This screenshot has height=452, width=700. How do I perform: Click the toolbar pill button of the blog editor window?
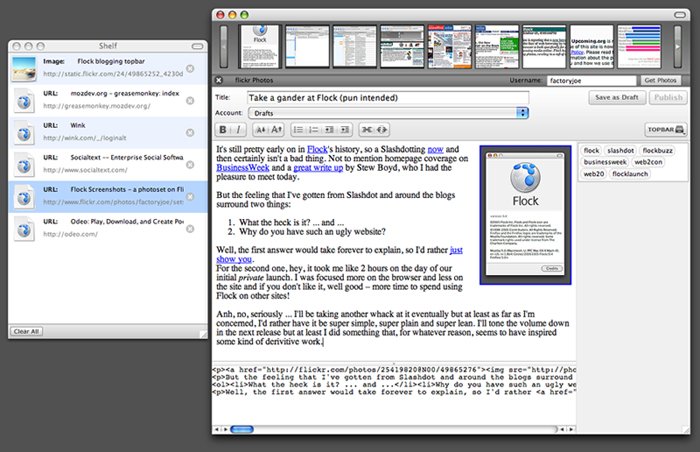679,15
